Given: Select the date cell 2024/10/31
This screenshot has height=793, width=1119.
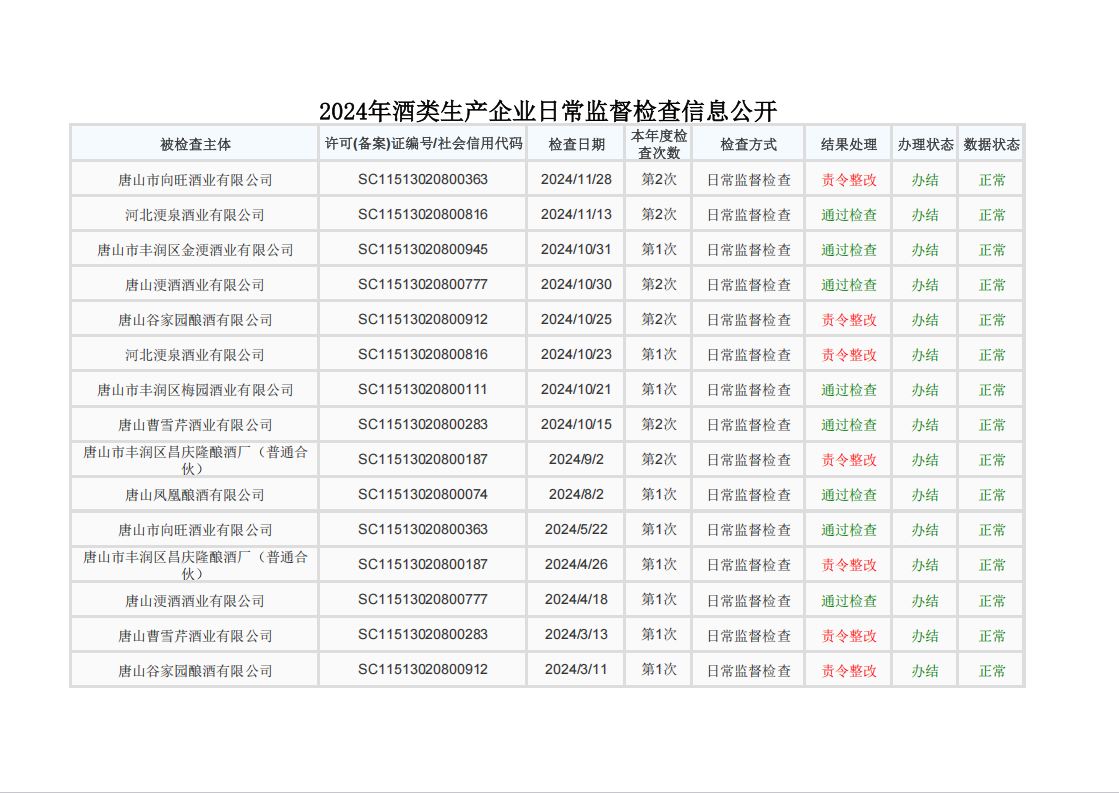Looking at the screenshot, I should [x=576, y=249].
